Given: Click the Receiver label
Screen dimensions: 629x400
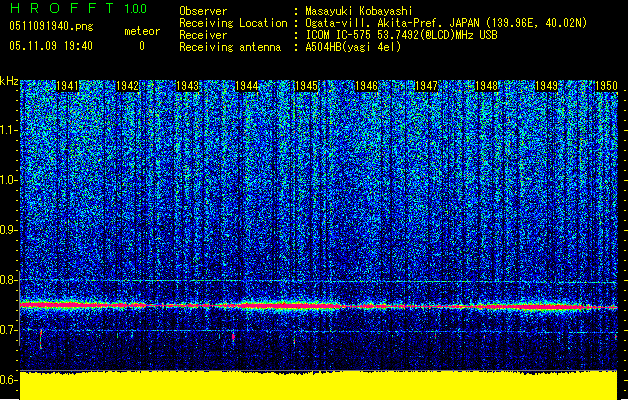Looking at the screenshot, I should click(203, 35).
